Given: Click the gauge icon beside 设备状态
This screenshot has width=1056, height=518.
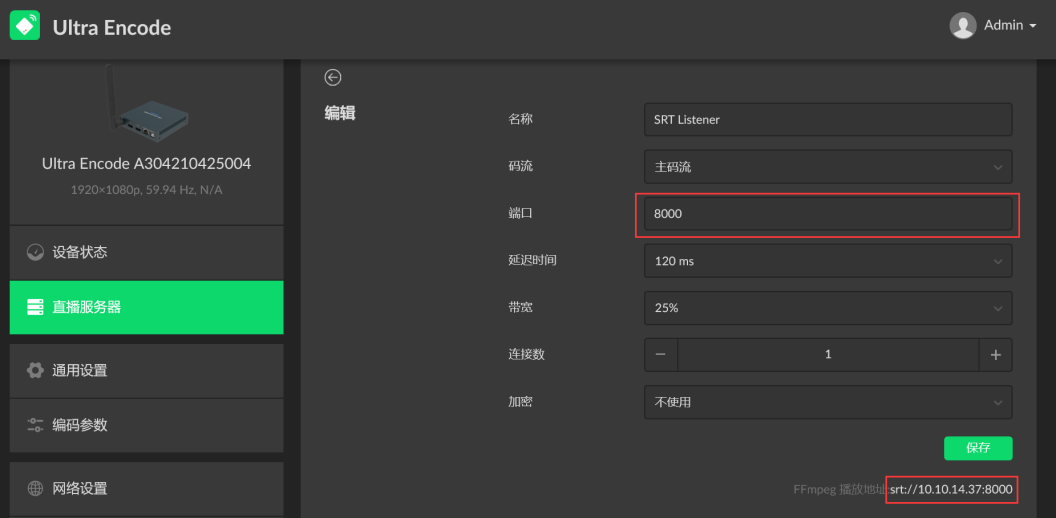Looking at the screenshot, I should pyautogui.click(x=35, y=253).
